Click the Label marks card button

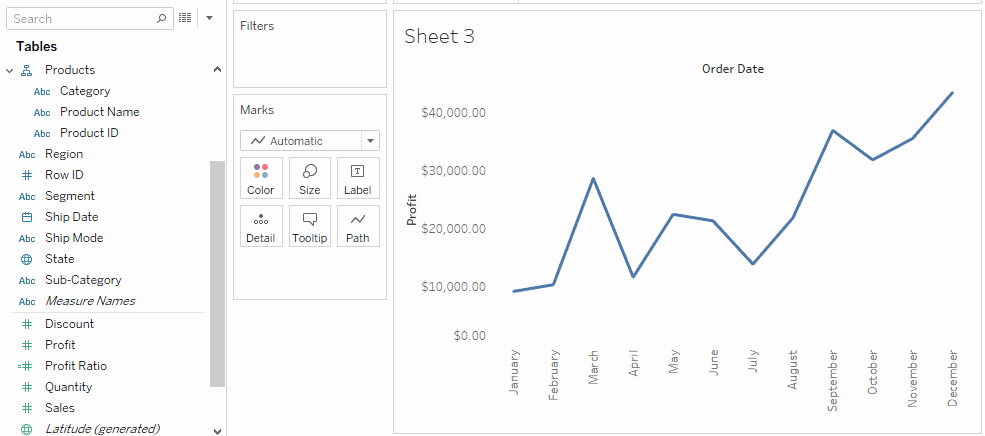click(358, 178)
